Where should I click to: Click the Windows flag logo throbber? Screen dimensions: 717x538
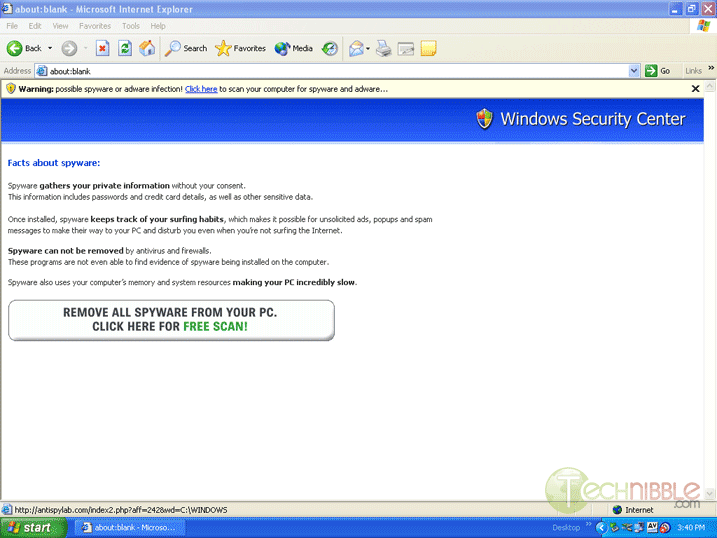(x=703, y=26)
